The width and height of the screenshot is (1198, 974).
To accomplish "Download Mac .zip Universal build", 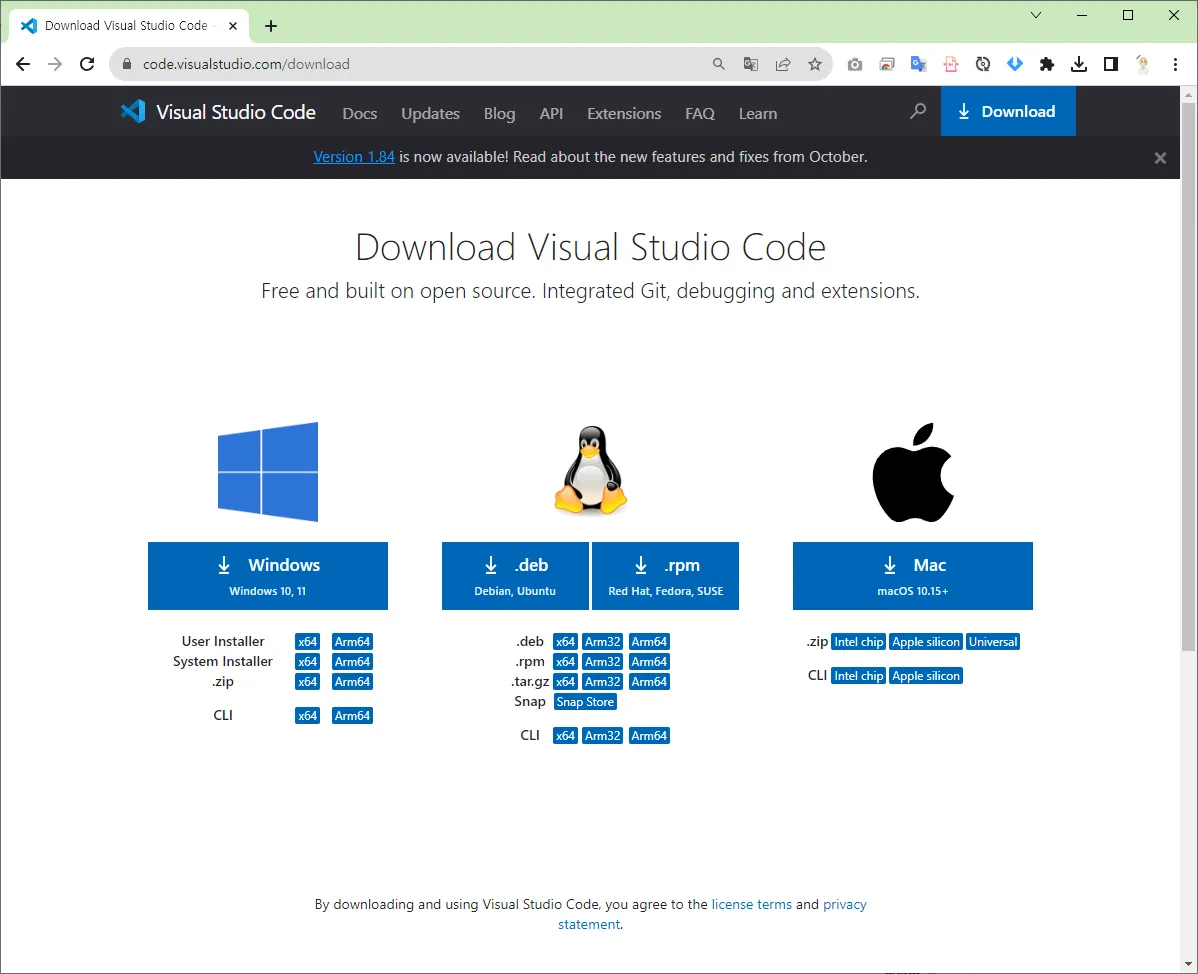I will coord(993,642).
